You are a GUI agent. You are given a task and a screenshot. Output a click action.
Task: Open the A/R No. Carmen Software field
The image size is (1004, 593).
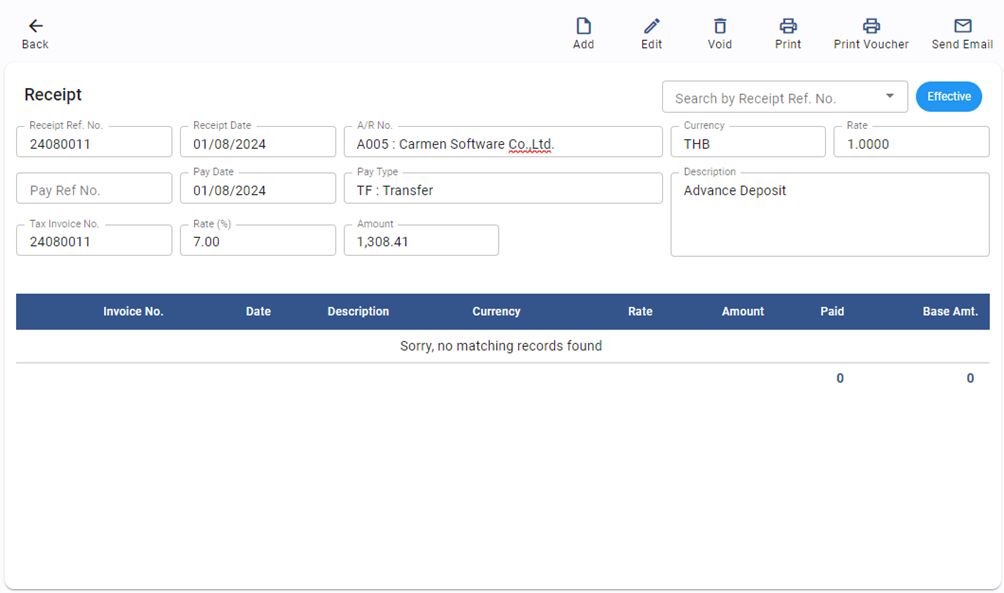coord(502,143)
